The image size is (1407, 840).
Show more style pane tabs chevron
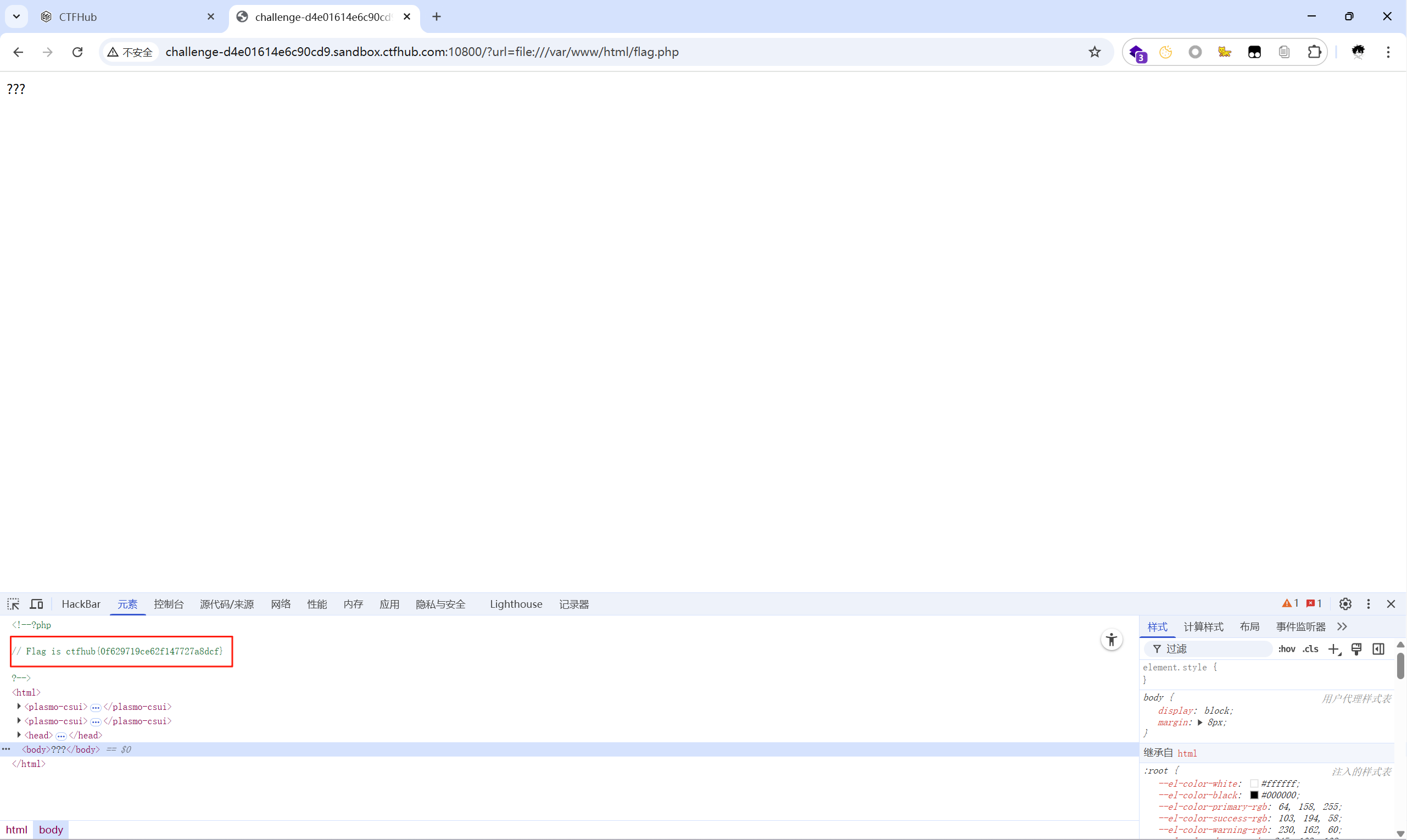coord(1342,626)
